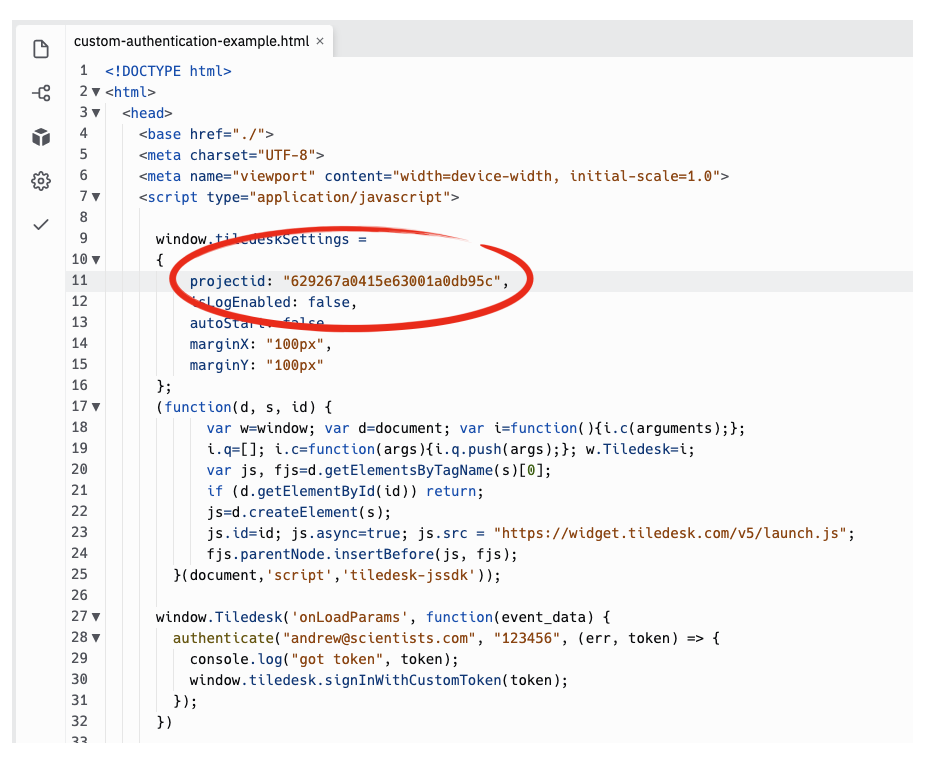932x761 pixels.
Task: Collapse the html tag fold on line 2
Action: pos(96,92)
